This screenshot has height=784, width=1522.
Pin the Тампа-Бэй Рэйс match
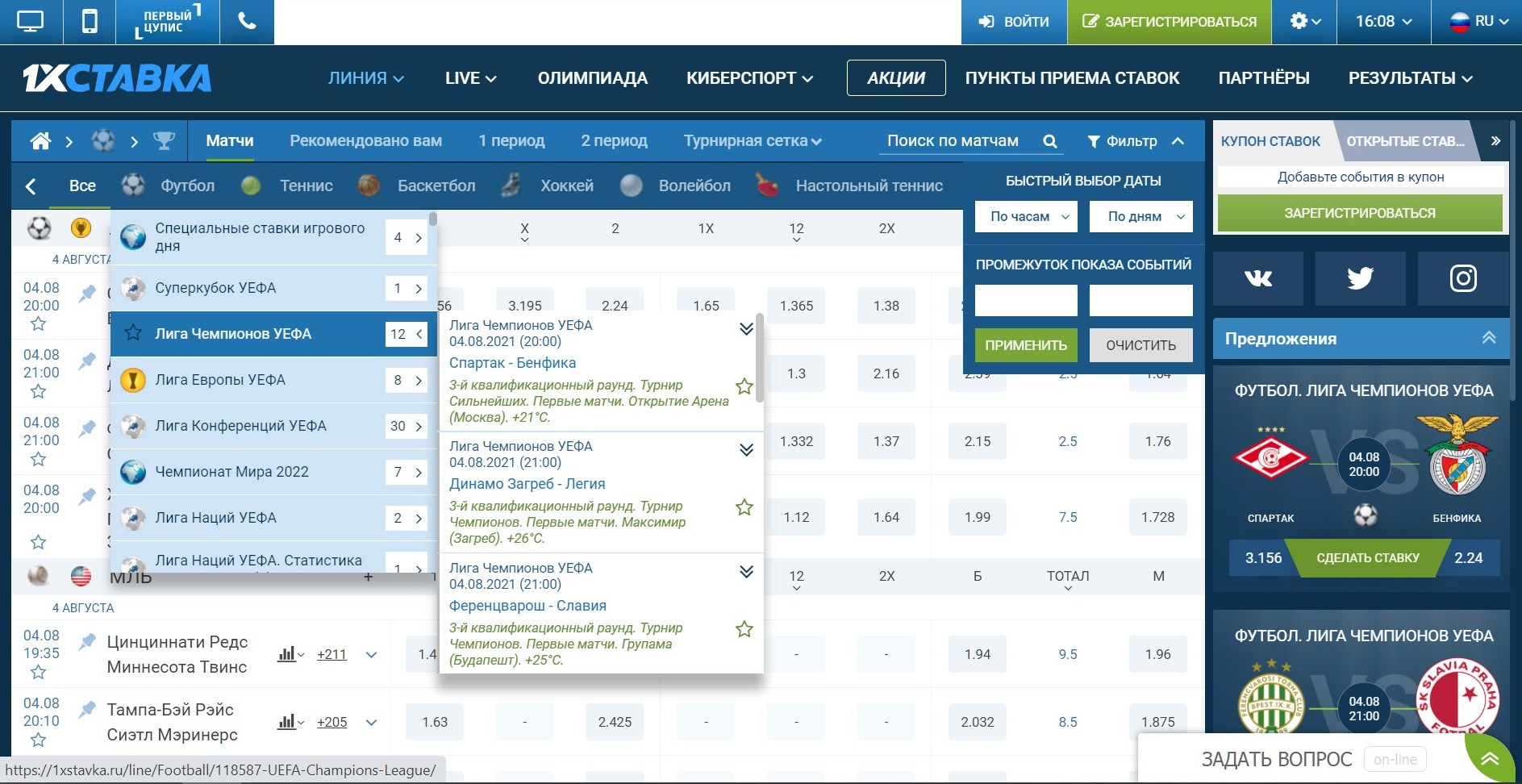click(x=86, y=710)
